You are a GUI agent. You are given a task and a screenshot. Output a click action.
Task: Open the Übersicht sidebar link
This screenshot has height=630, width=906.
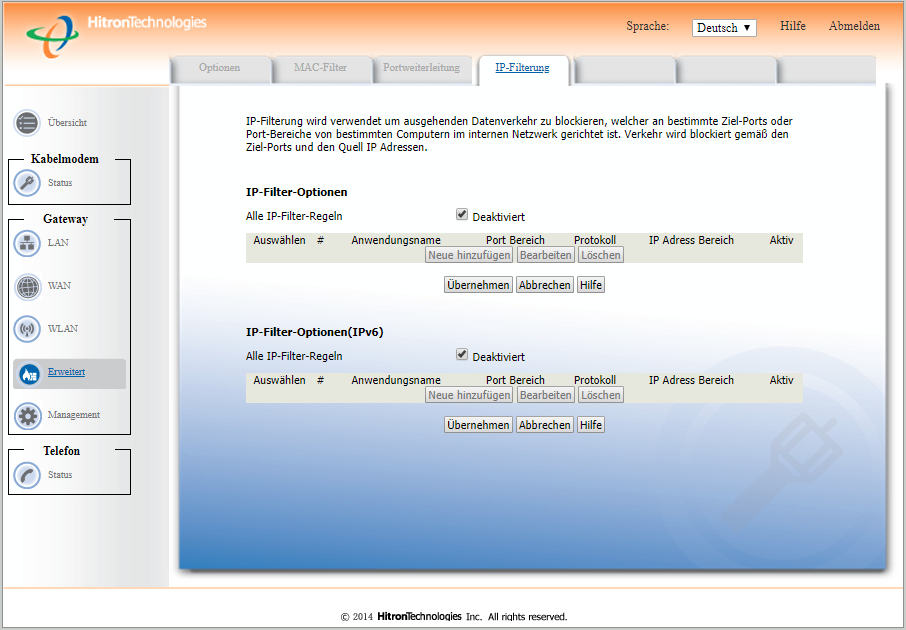click(x=68, y=123)
